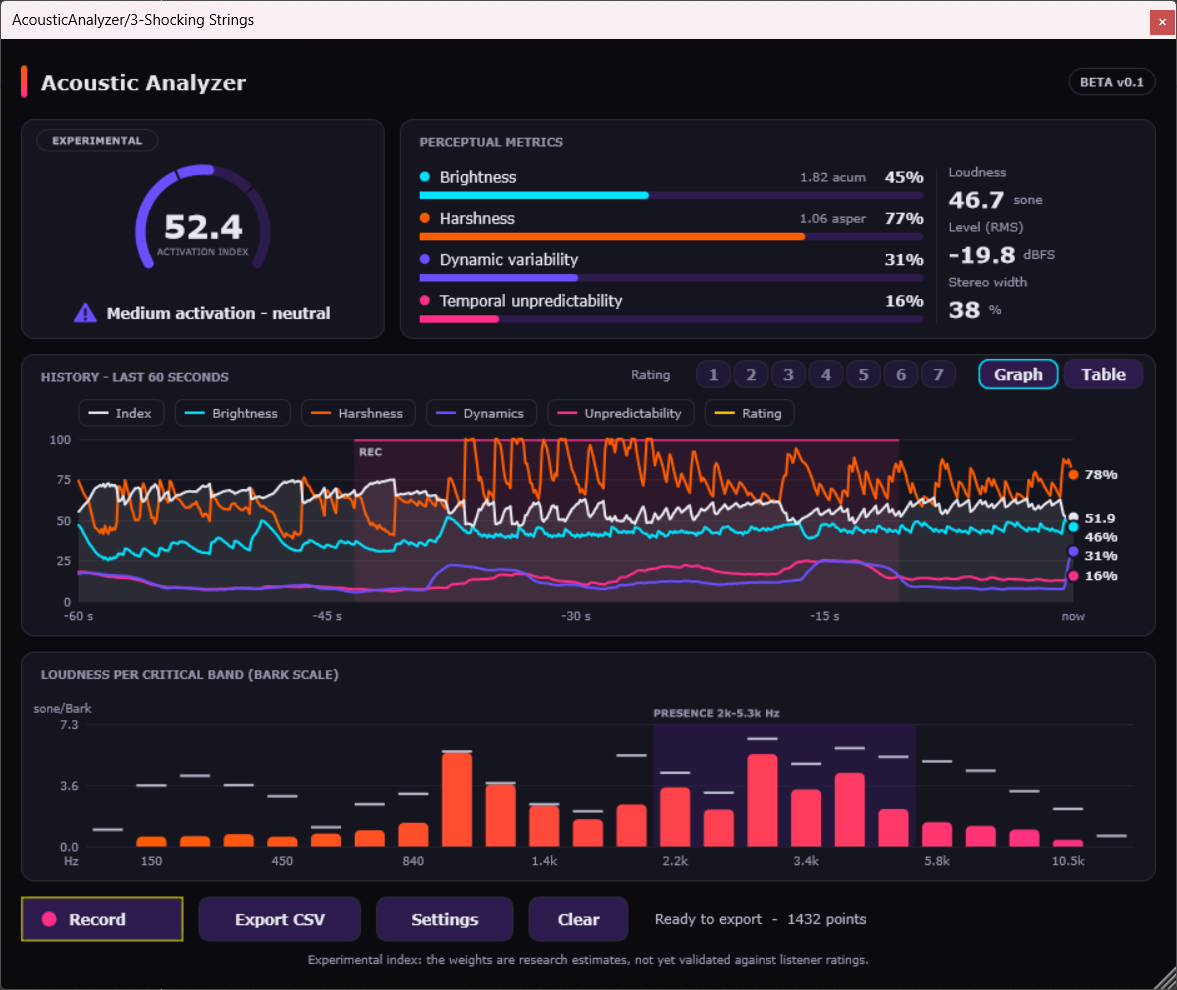This screenshot has height=990, width=1177.
Task: Click the 51.9 index end value
Action: [x=1100, y=518]
